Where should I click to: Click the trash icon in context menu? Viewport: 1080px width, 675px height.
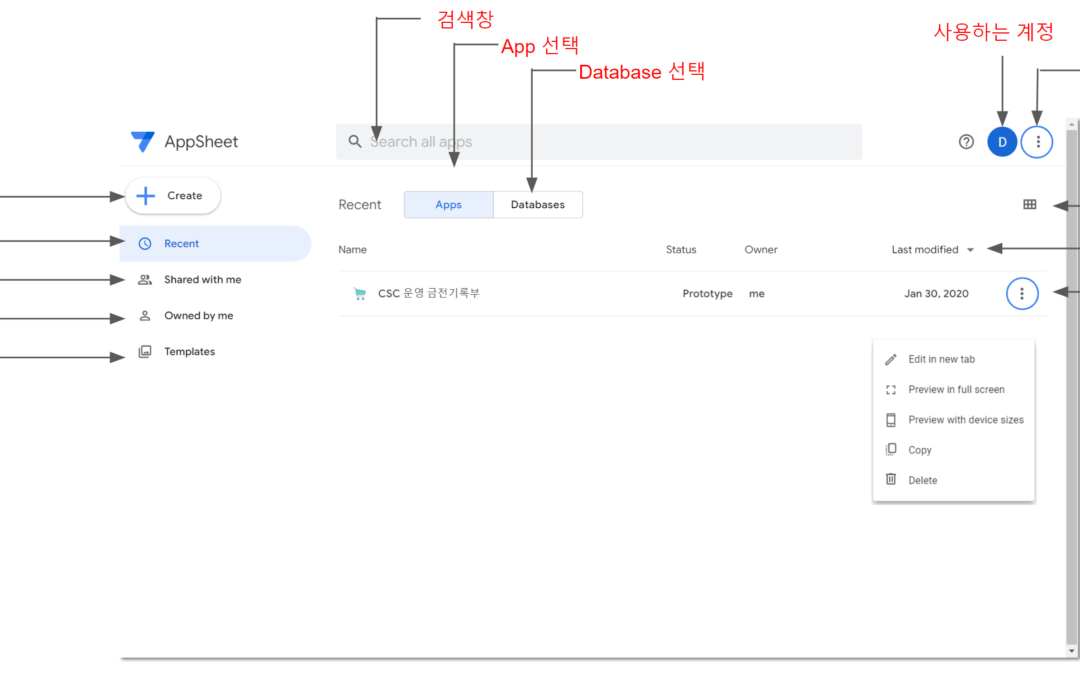click(x=891, y=479)
